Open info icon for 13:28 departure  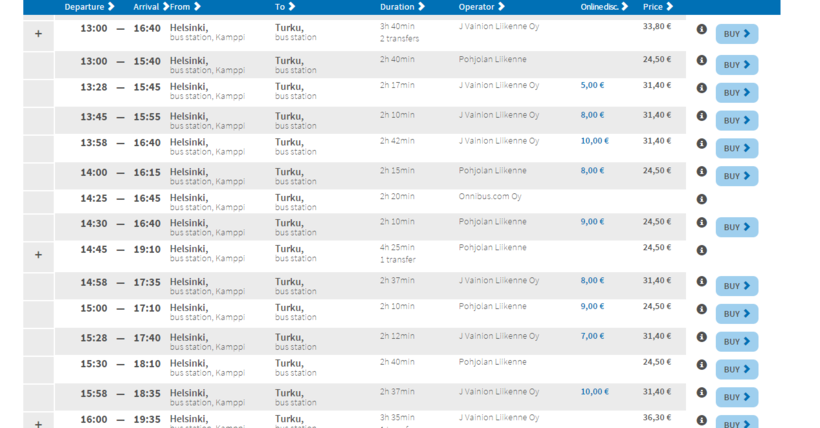tap(701, 88)
